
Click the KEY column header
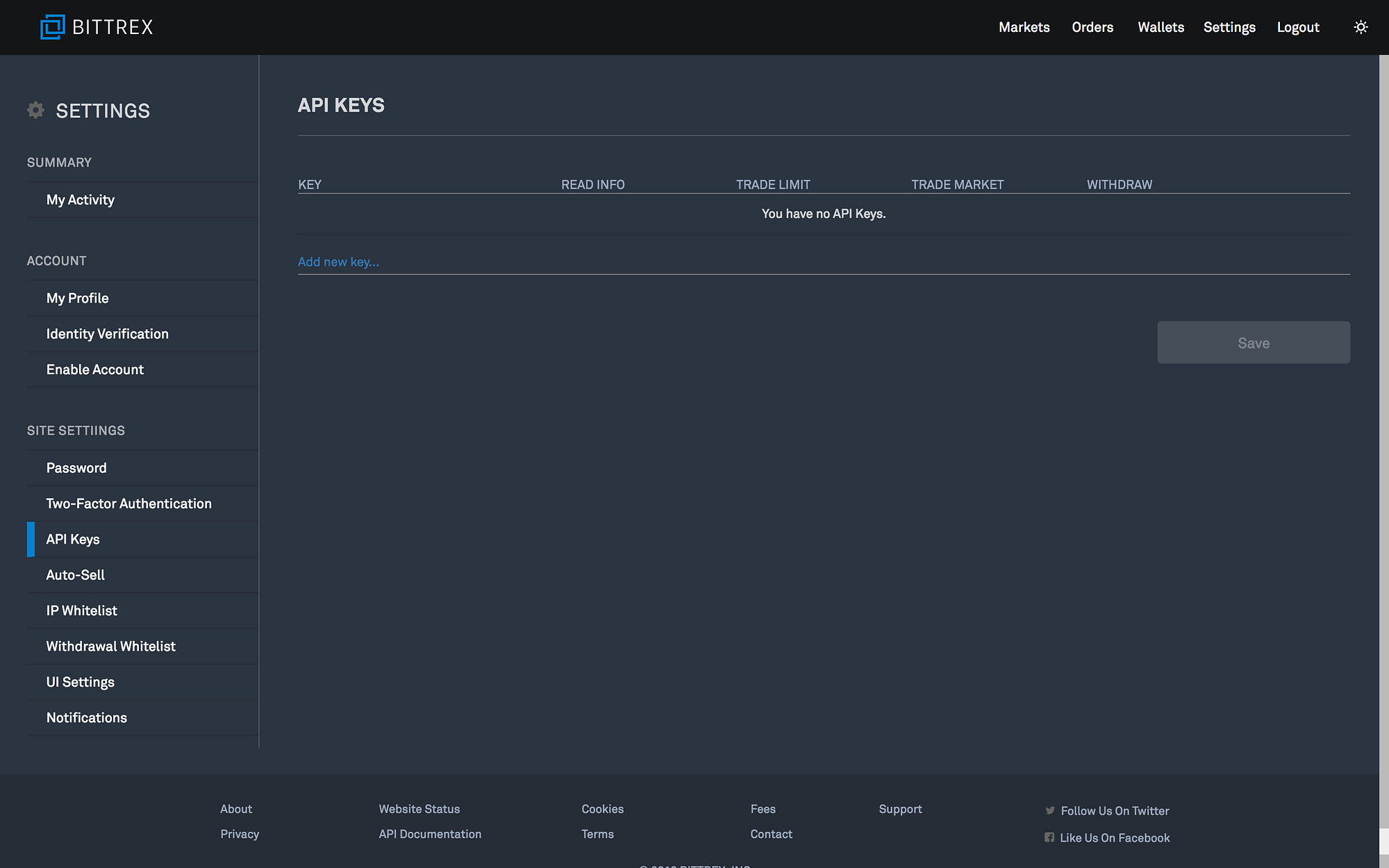click(310, 185)
